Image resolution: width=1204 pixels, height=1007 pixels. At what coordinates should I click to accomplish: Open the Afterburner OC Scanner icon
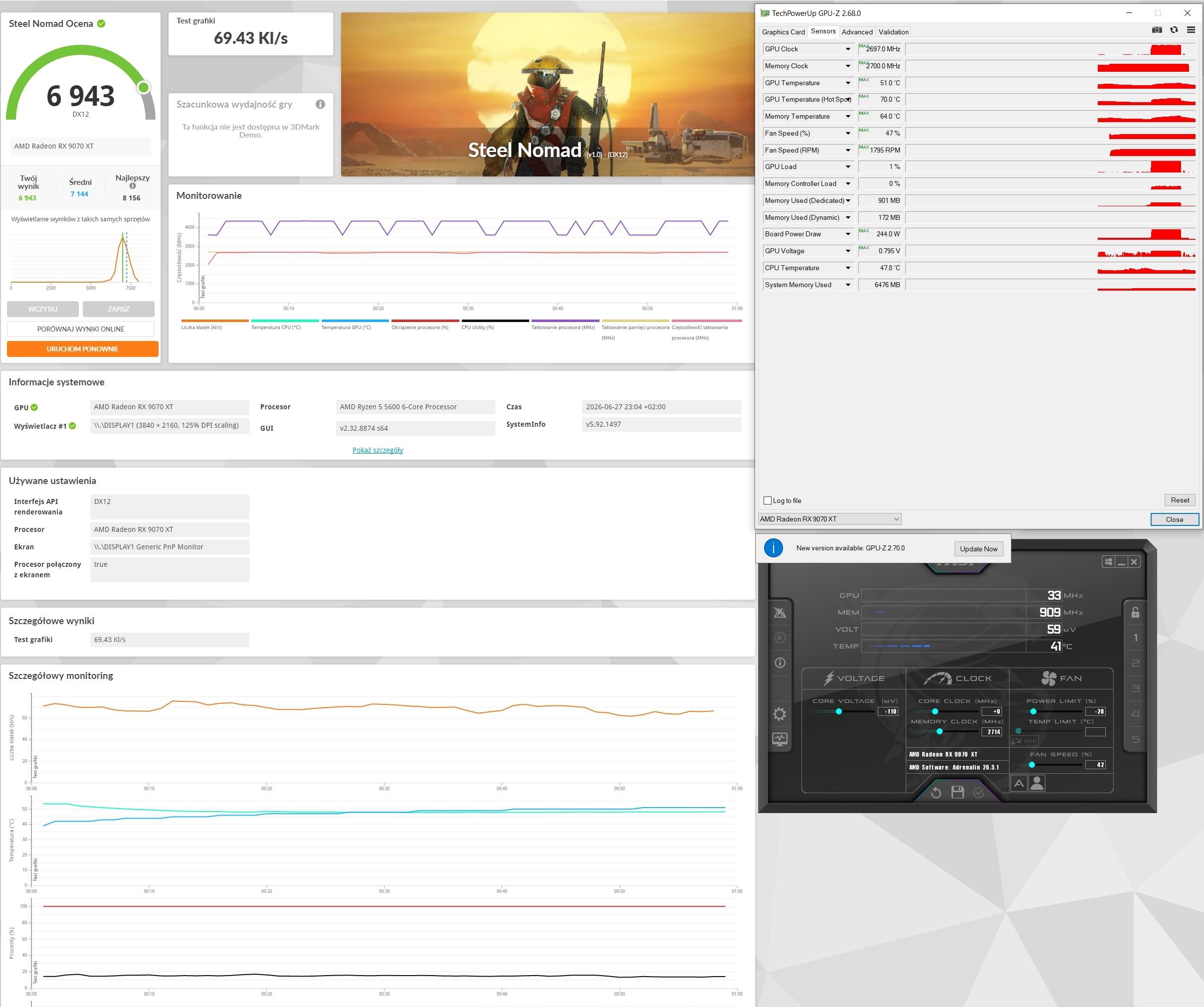click(780, 612)
